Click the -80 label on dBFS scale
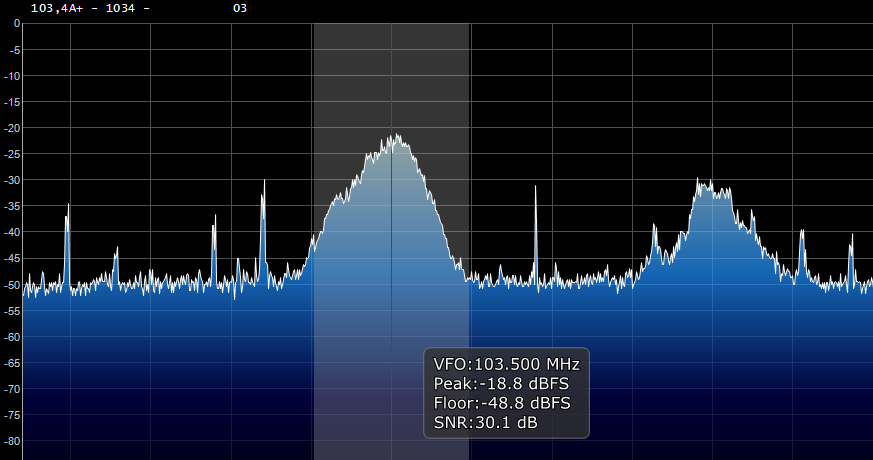The width and height of the screenshot is (873, 460). click(12, 441)
